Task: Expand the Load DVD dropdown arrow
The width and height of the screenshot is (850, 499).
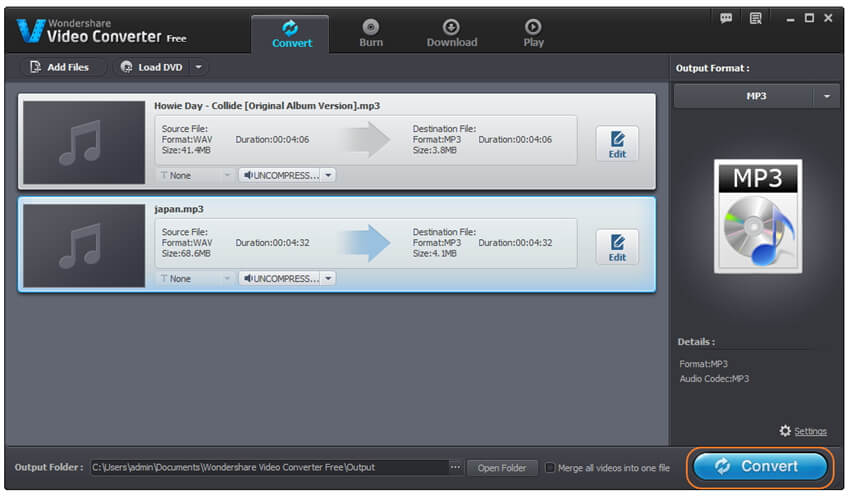Action: click(198, 67)
